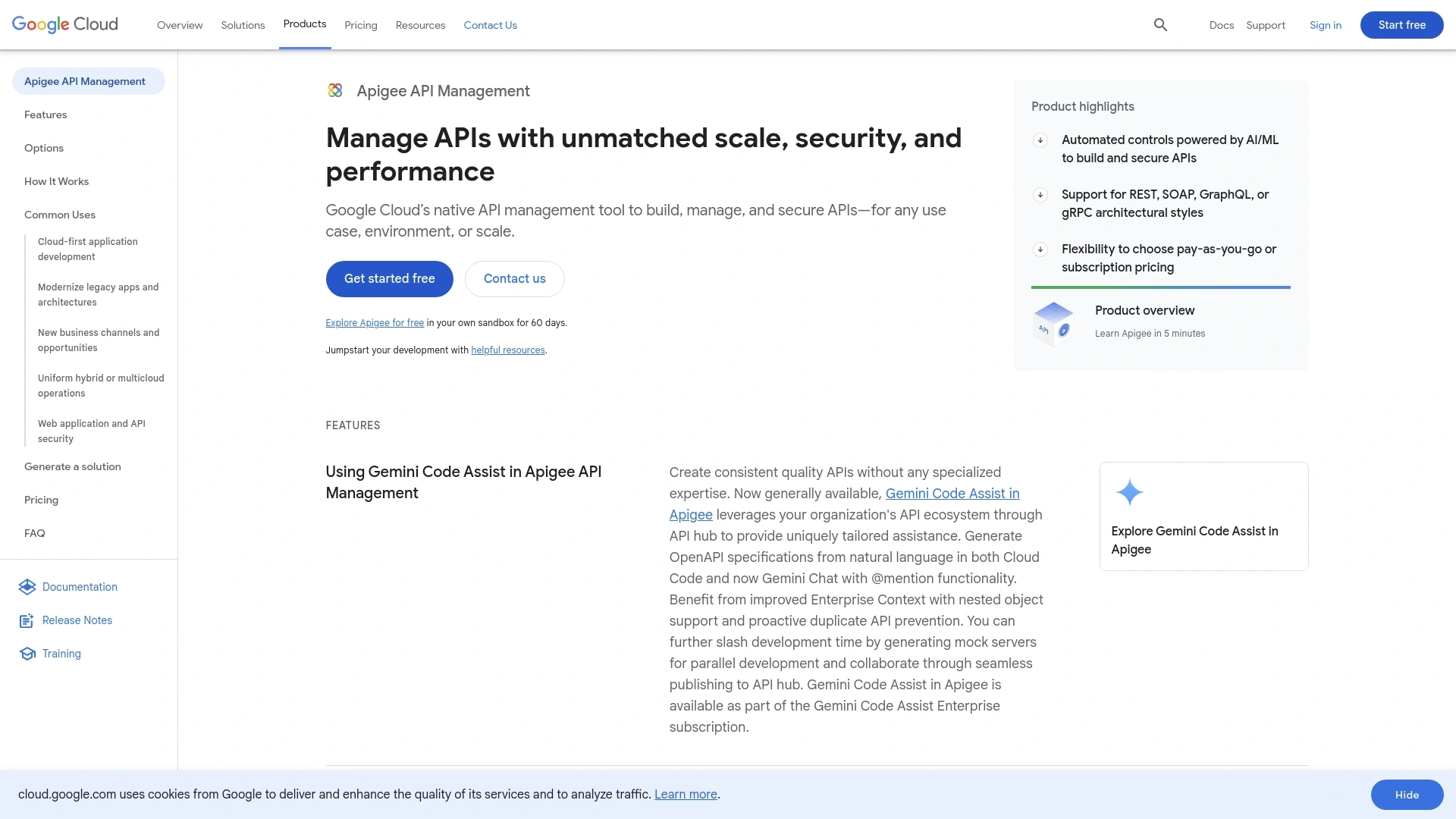Click Learn Apigee in 5 minutes text

point(1150,334)
